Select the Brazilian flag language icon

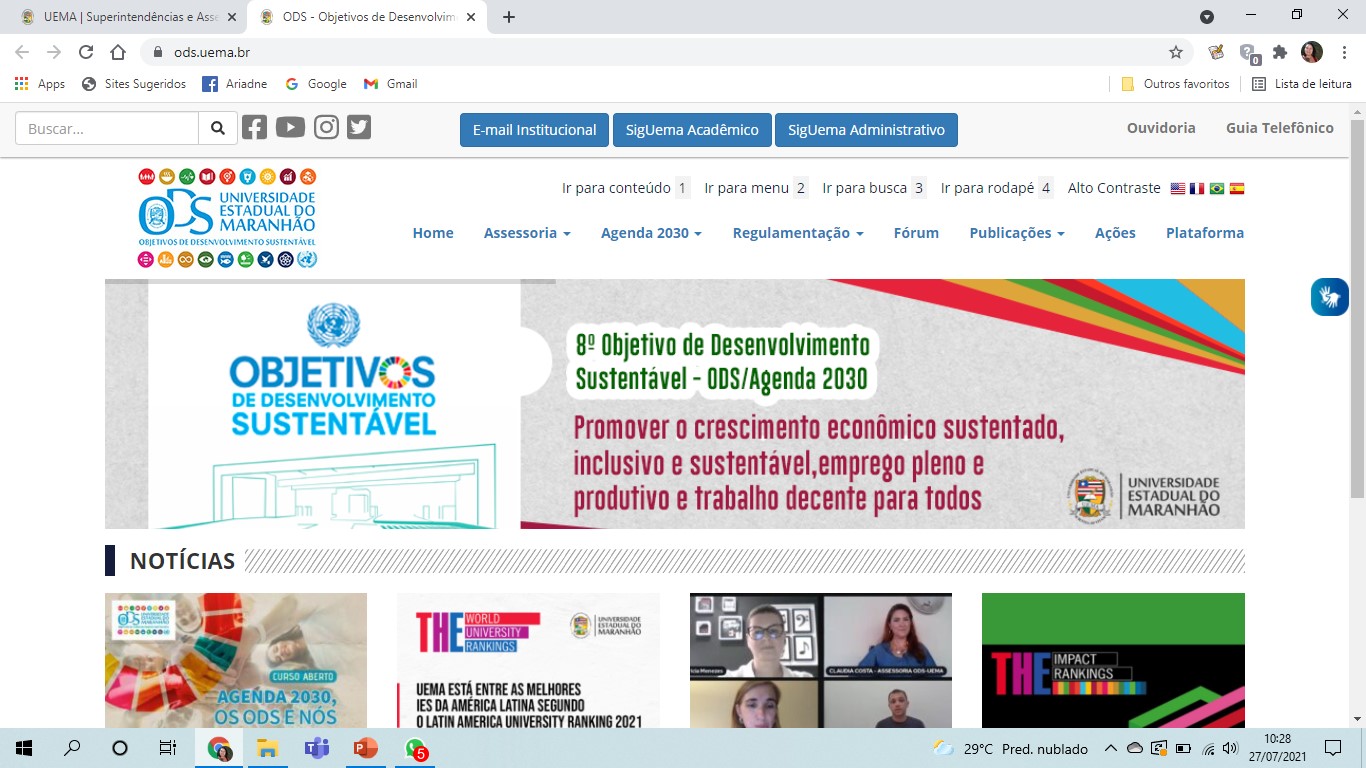point(1217,188)
